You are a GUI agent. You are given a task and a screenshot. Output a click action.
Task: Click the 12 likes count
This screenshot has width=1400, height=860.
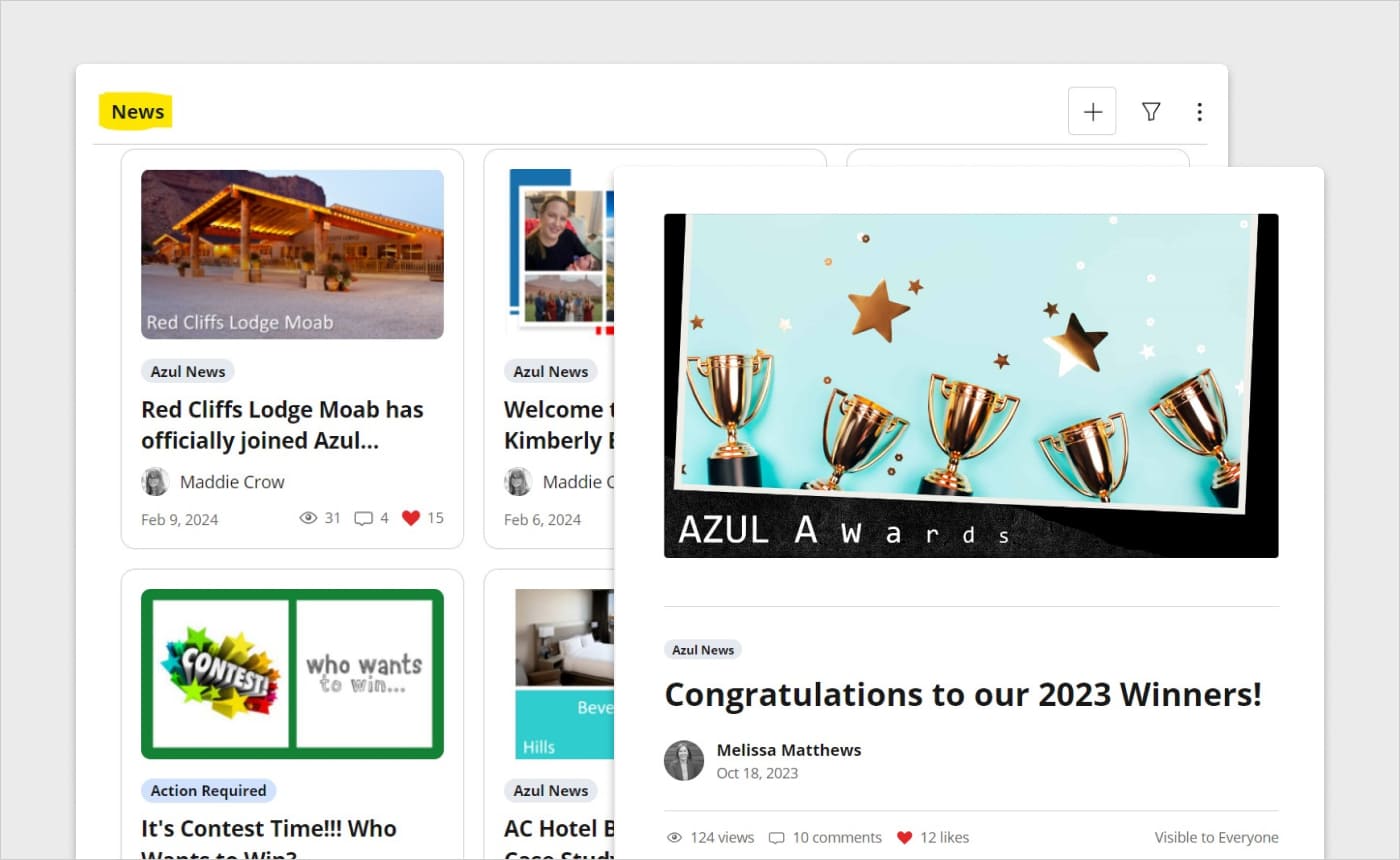[x=944, y=838]
